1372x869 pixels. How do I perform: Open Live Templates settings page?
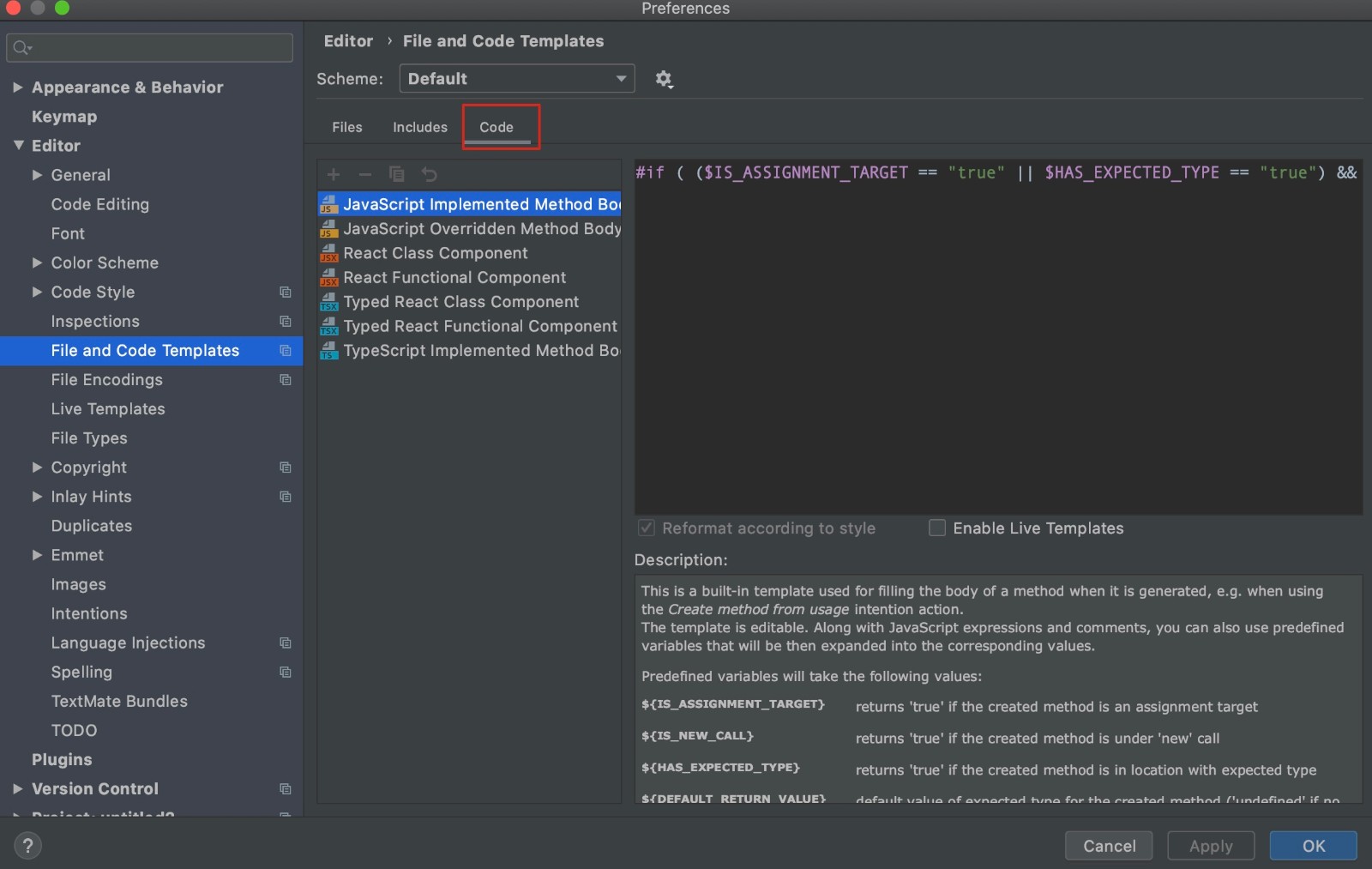(x=108, y=409)
